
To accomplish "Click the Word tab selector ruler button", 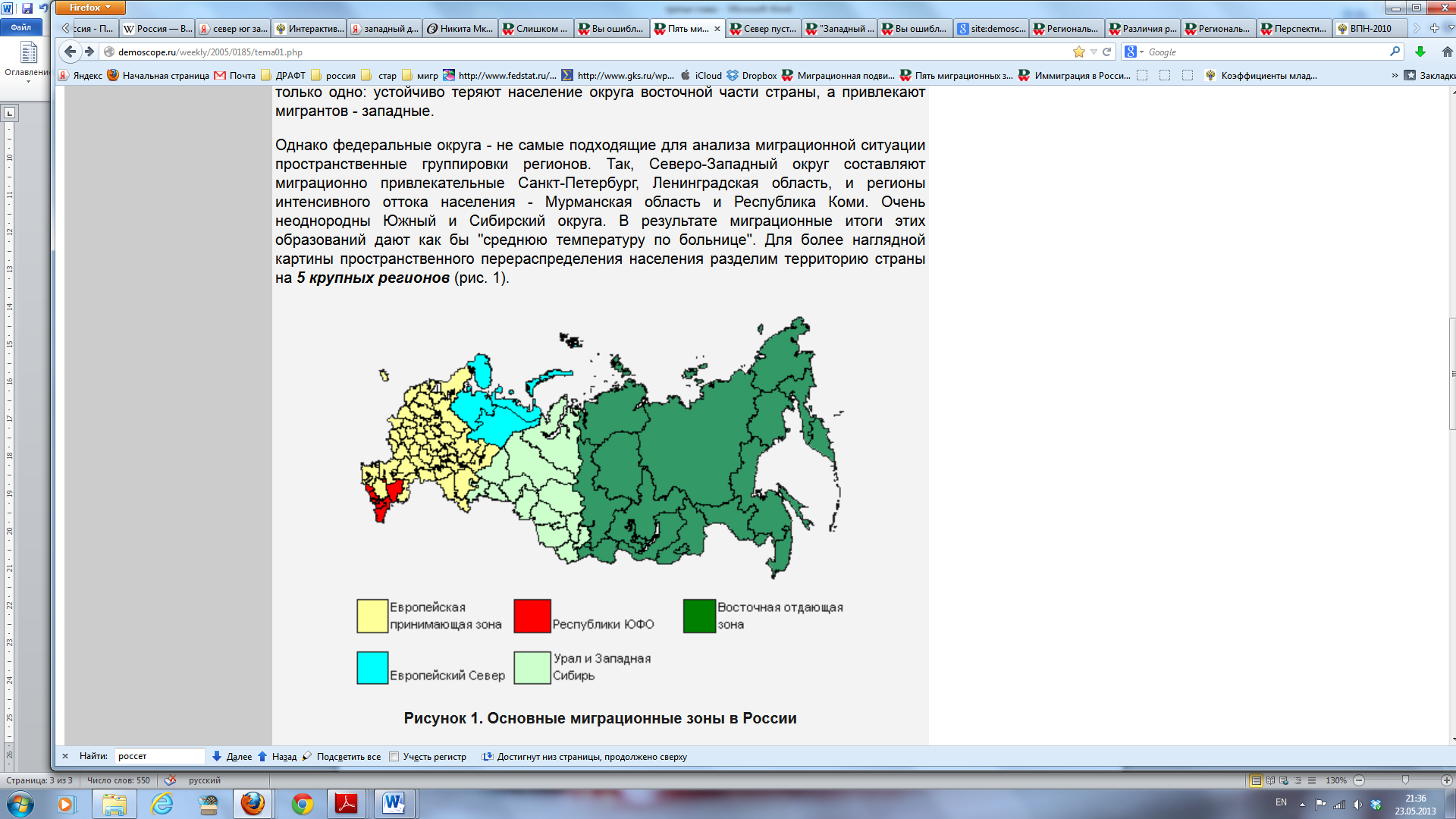I will pyautogui.click(x=10, y=113).
